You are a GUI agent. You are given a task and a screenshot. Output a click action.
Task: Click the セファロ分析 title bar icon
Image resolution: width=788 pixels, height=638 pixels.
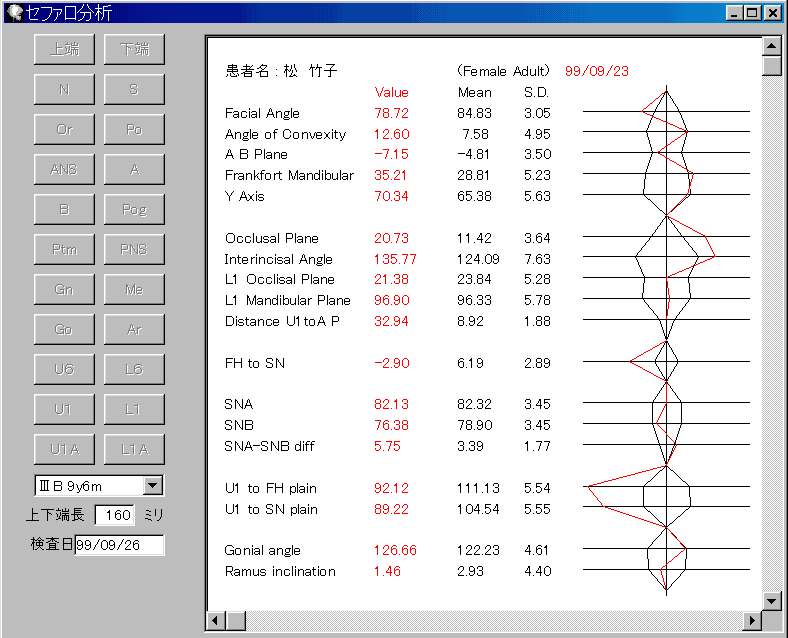(14, 13)
